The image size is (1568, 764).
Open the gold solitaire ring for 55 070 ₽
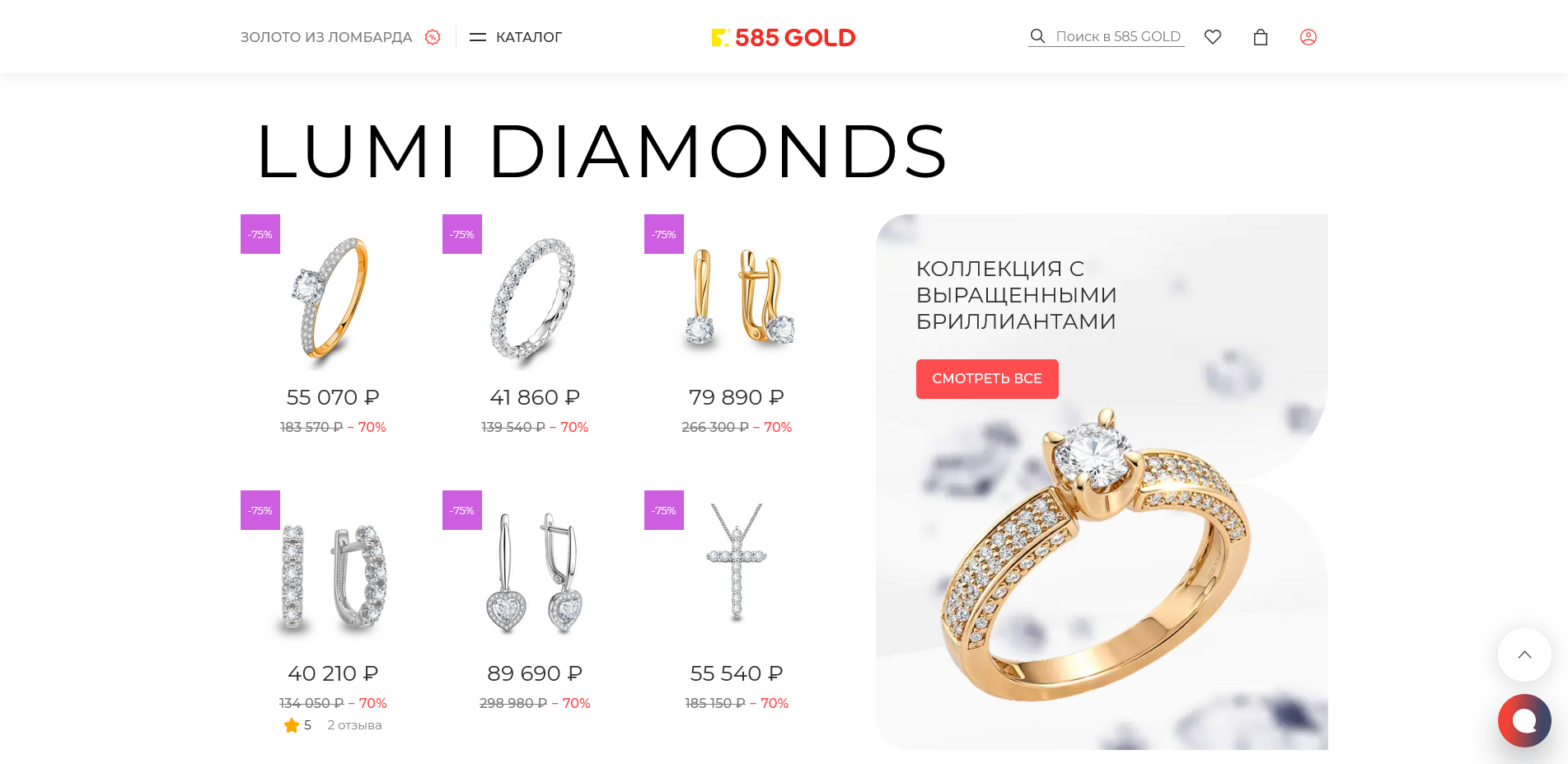pyautogui.click(x=332, y=302)
